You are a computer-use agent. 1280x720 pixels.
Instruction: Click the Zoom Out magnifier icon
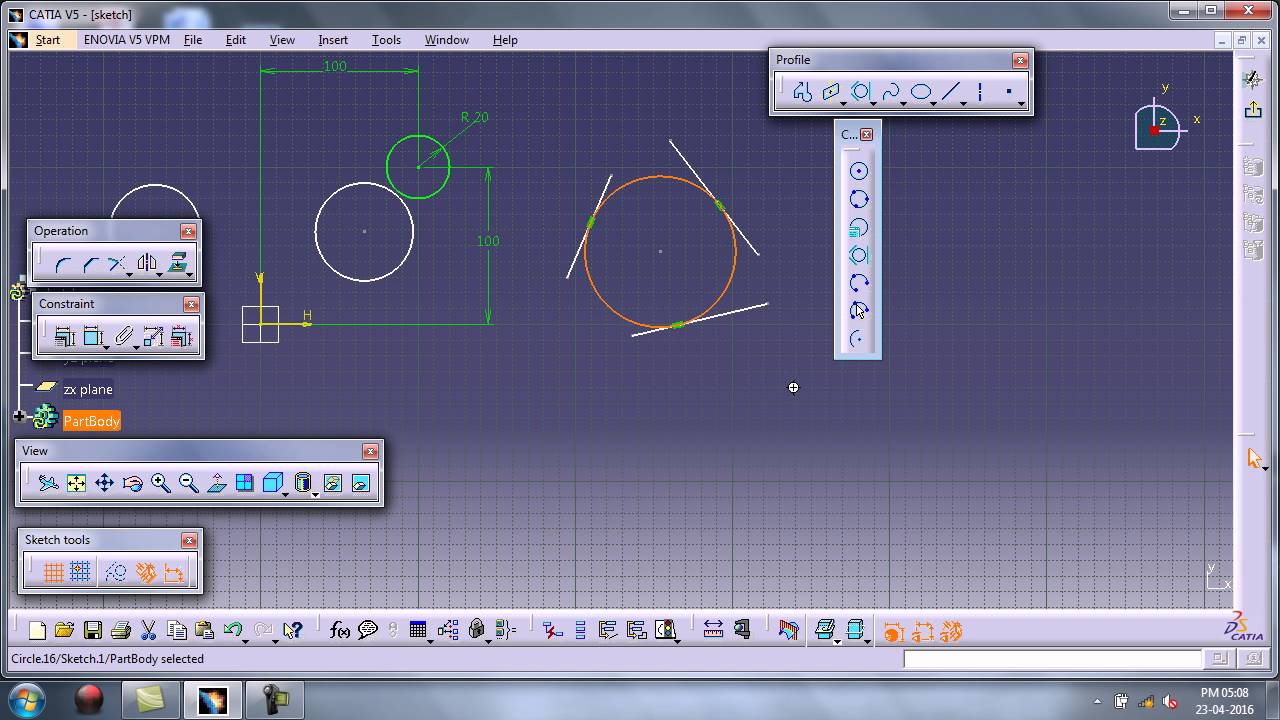[x=188, y=483]
